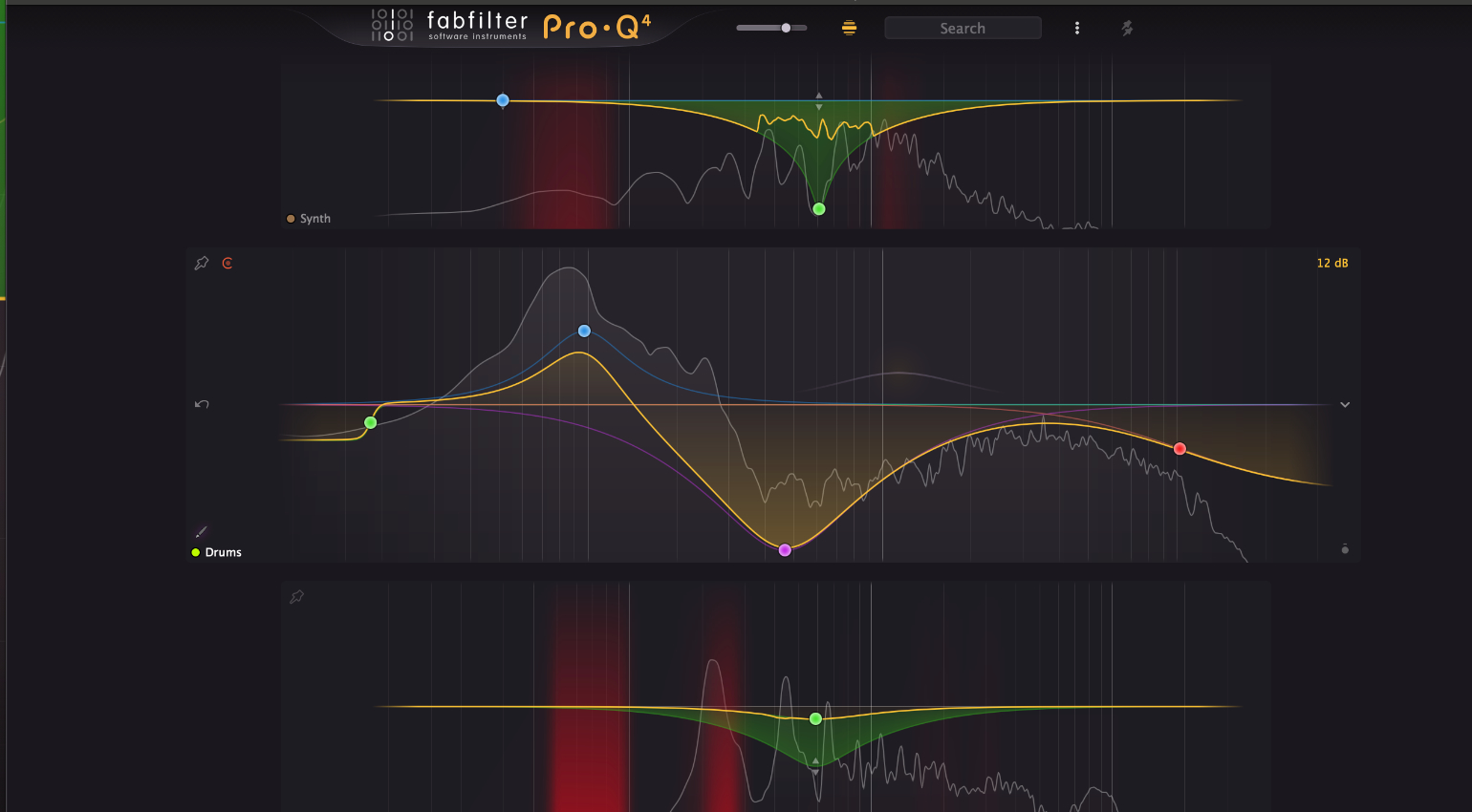Select the green band node in Synth EQ
This screenshot has width=1472, height=812.
click(x=818, y=209)
